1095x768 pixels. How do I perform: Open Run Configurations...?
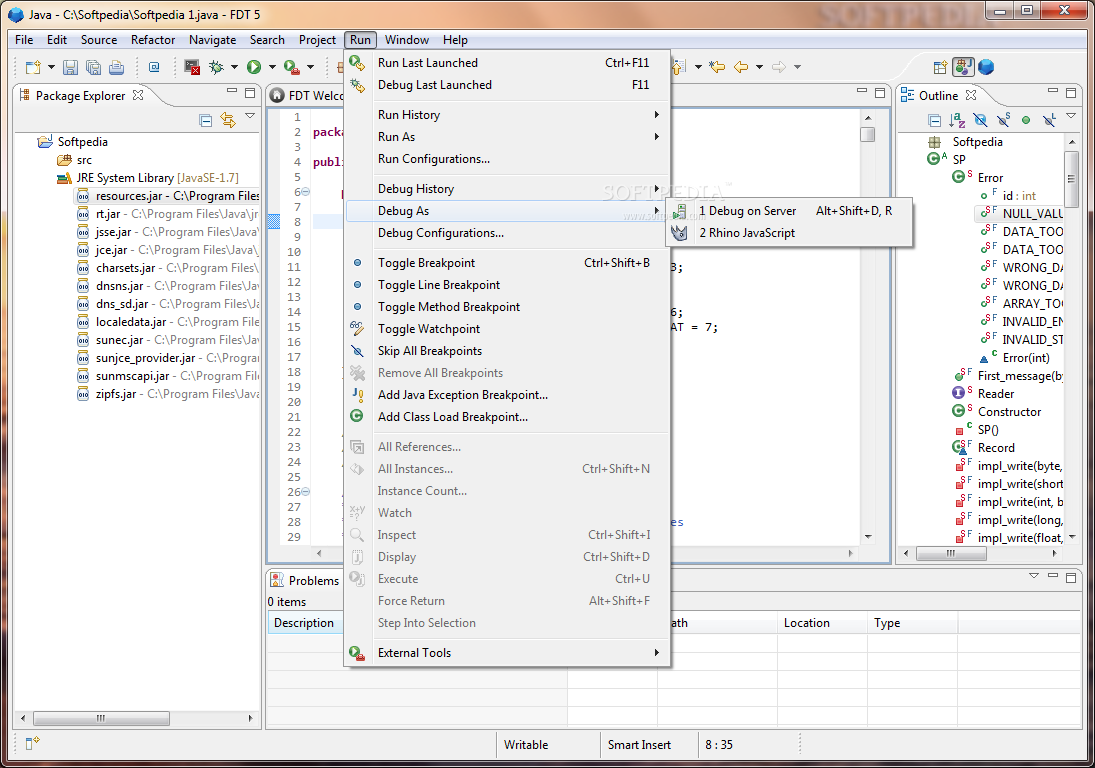(508, 159)
